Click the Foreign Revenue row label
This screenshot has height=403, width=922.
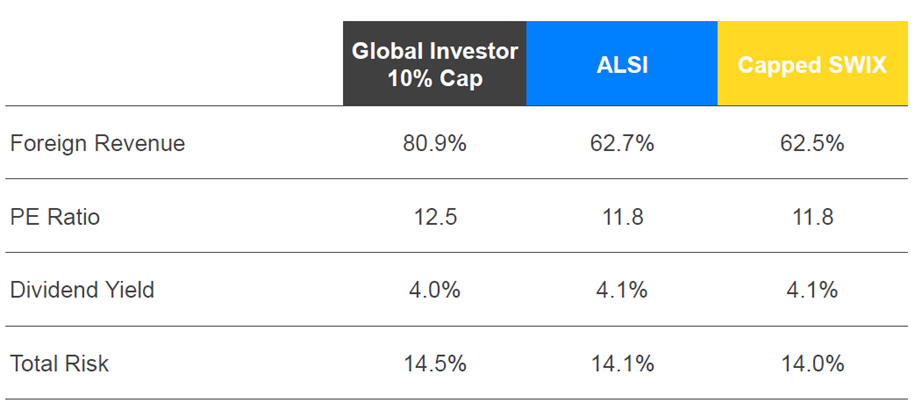(x=97, y=143)
